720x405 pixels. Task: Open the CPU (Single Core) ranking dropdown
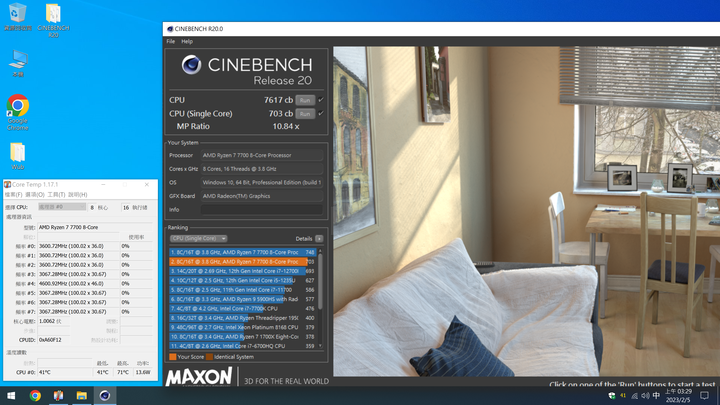coord(198,238)
